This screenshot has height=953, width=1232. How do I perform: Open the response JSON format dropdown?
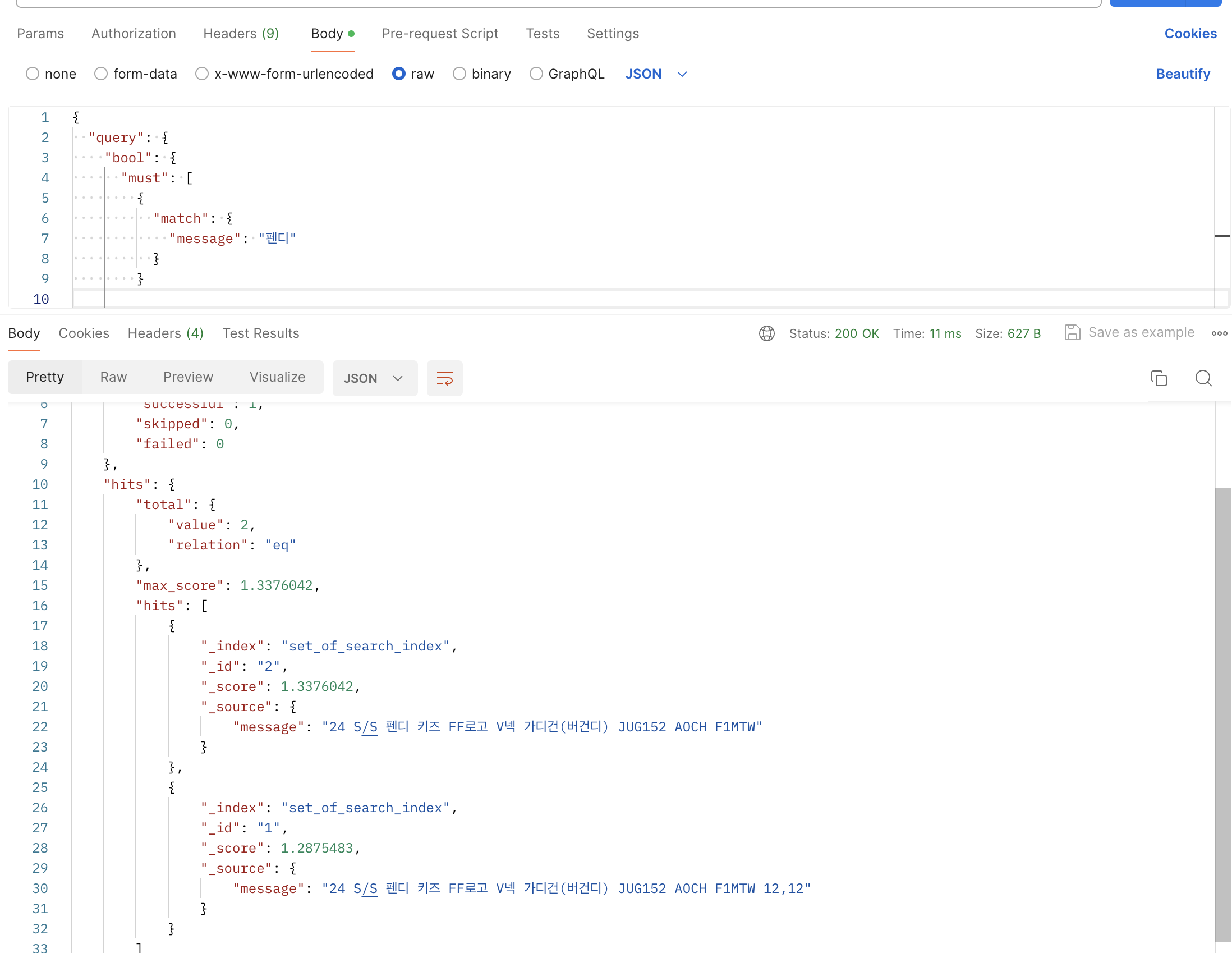375,378
